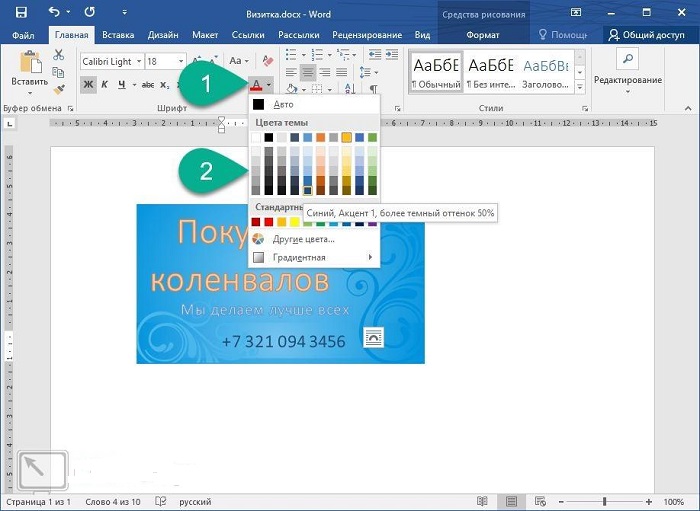700x511 pixels.
Task: Switch to the Дизайн ribbon tab
Action: (x=163, y=35)
